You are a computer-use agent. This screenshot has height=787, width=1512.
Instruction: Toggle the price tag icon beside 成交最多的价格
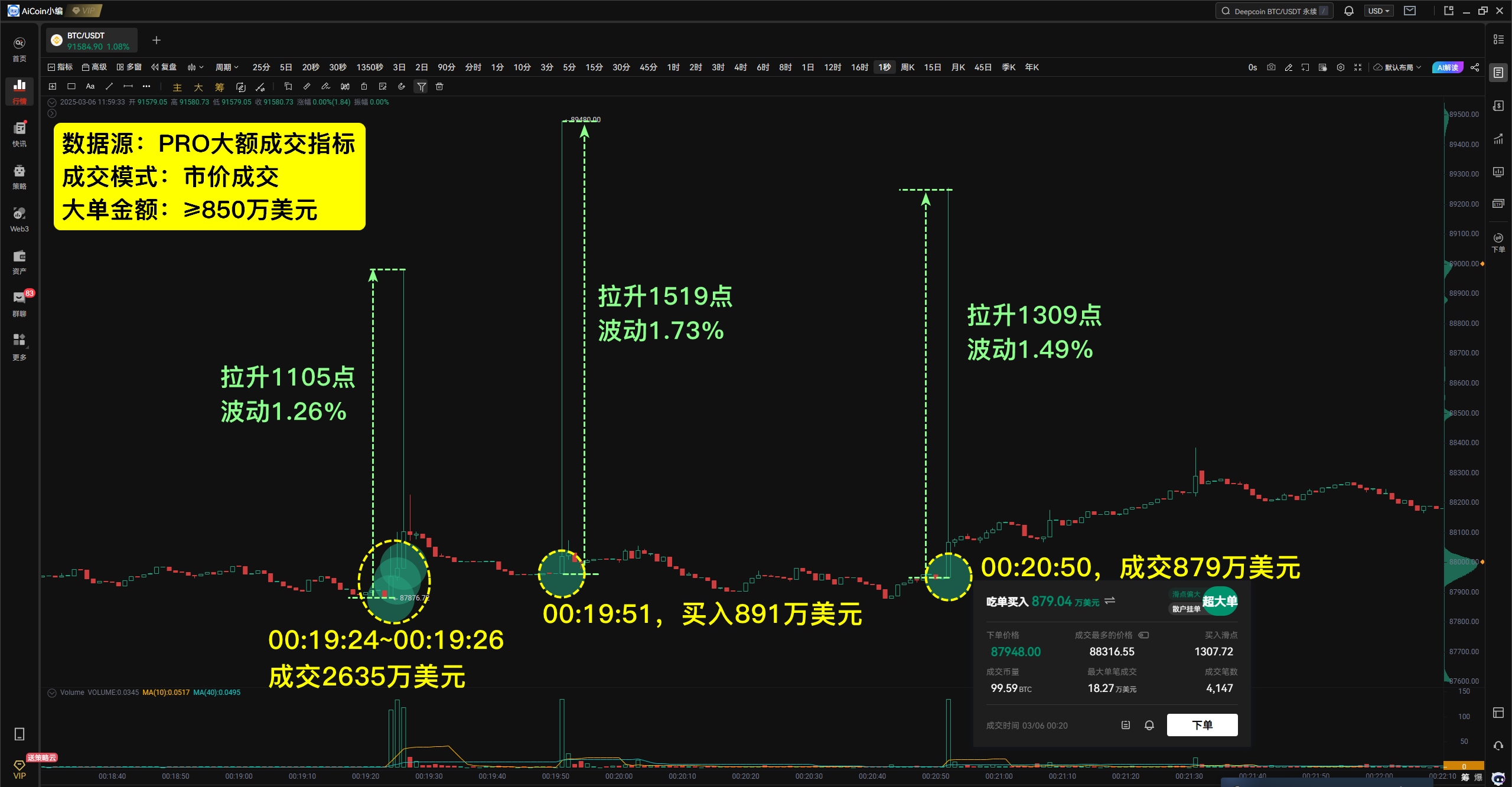tap(1143, 635)
